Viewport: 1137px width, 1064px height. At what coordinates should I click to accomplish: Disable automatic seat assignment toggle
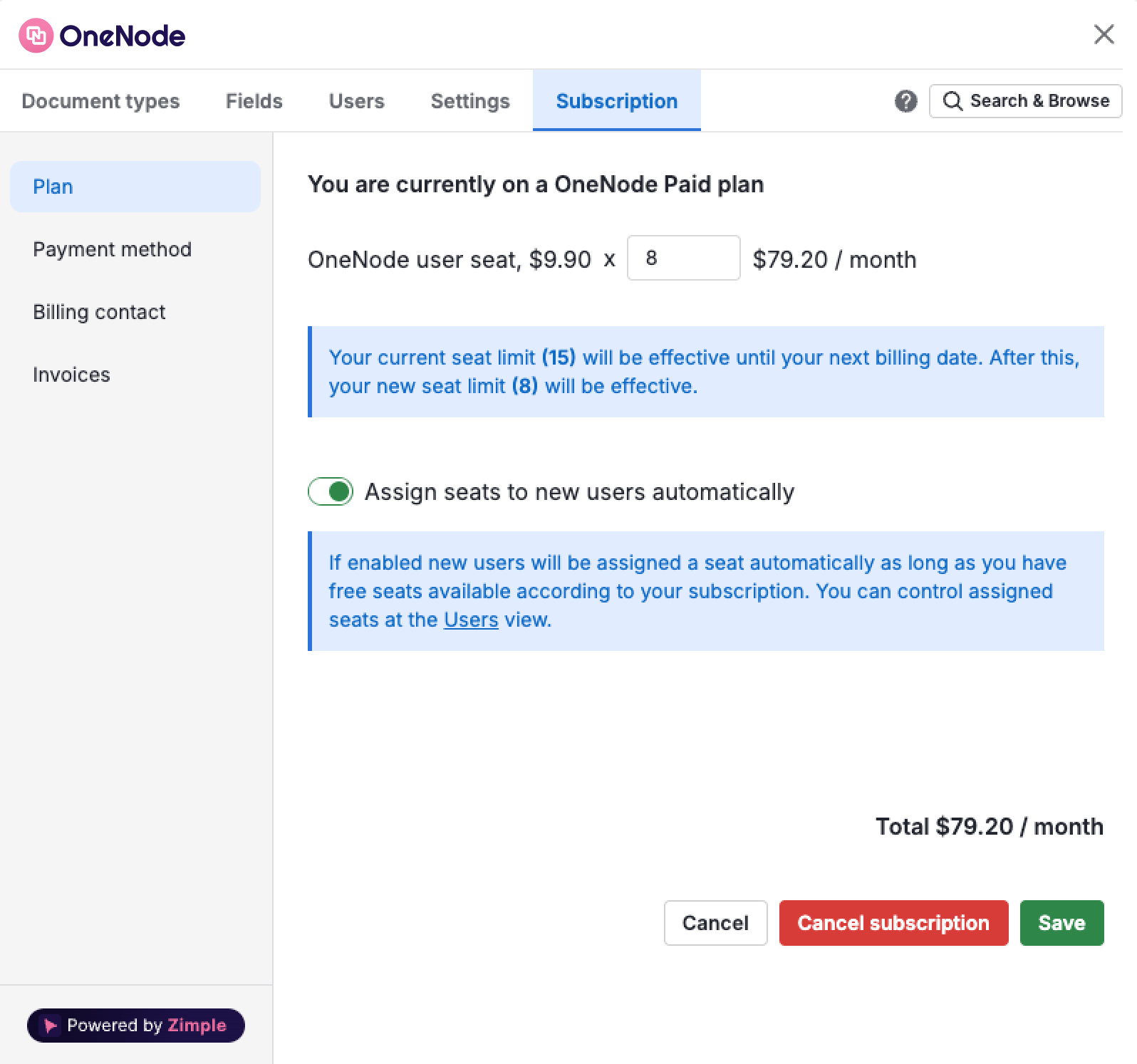tap(331, 491)
